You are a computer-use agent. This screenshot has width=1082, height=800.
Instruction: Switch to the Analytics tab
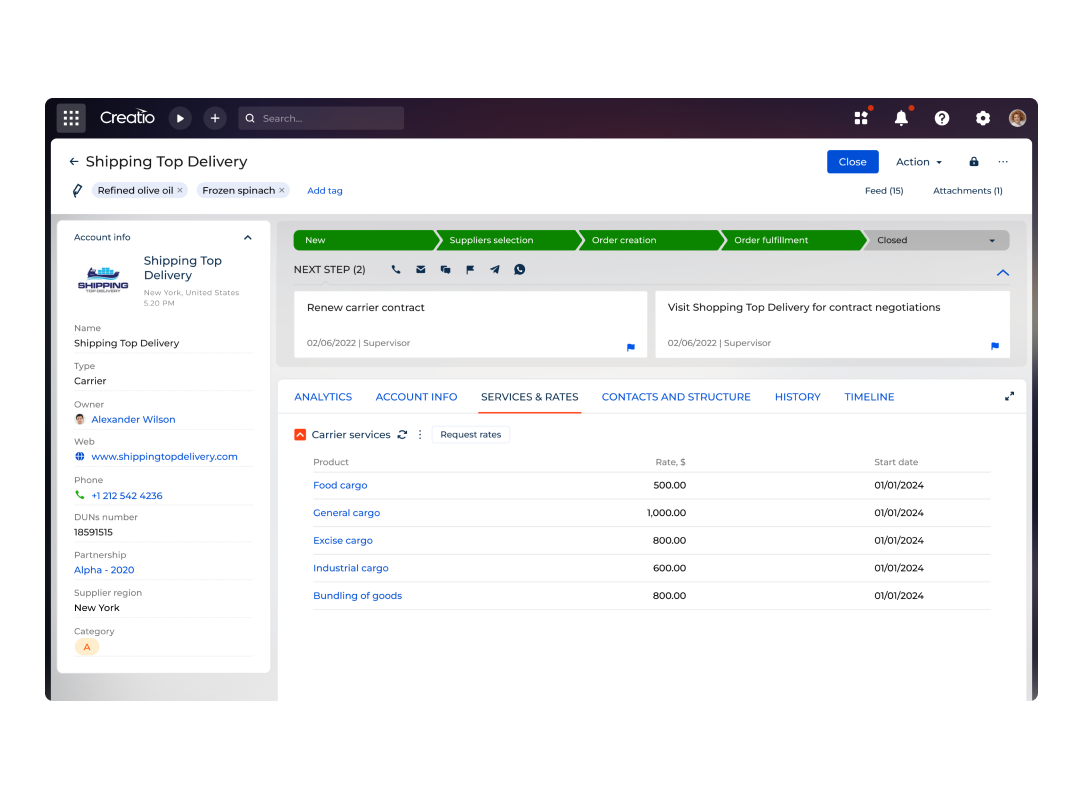coord(323,397)
